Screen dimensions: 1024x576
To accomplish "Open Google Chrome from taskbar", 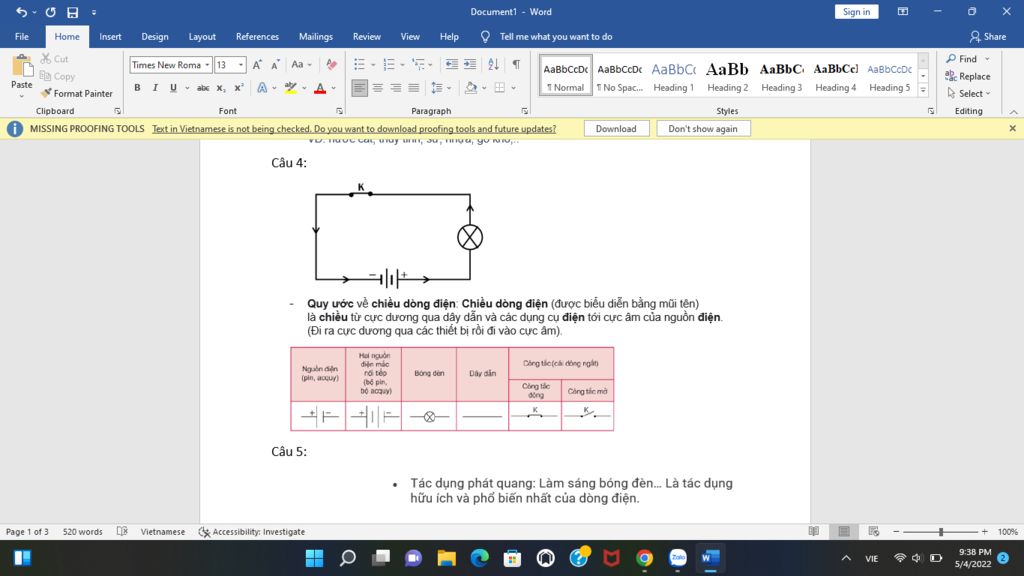I will (645, 558).
